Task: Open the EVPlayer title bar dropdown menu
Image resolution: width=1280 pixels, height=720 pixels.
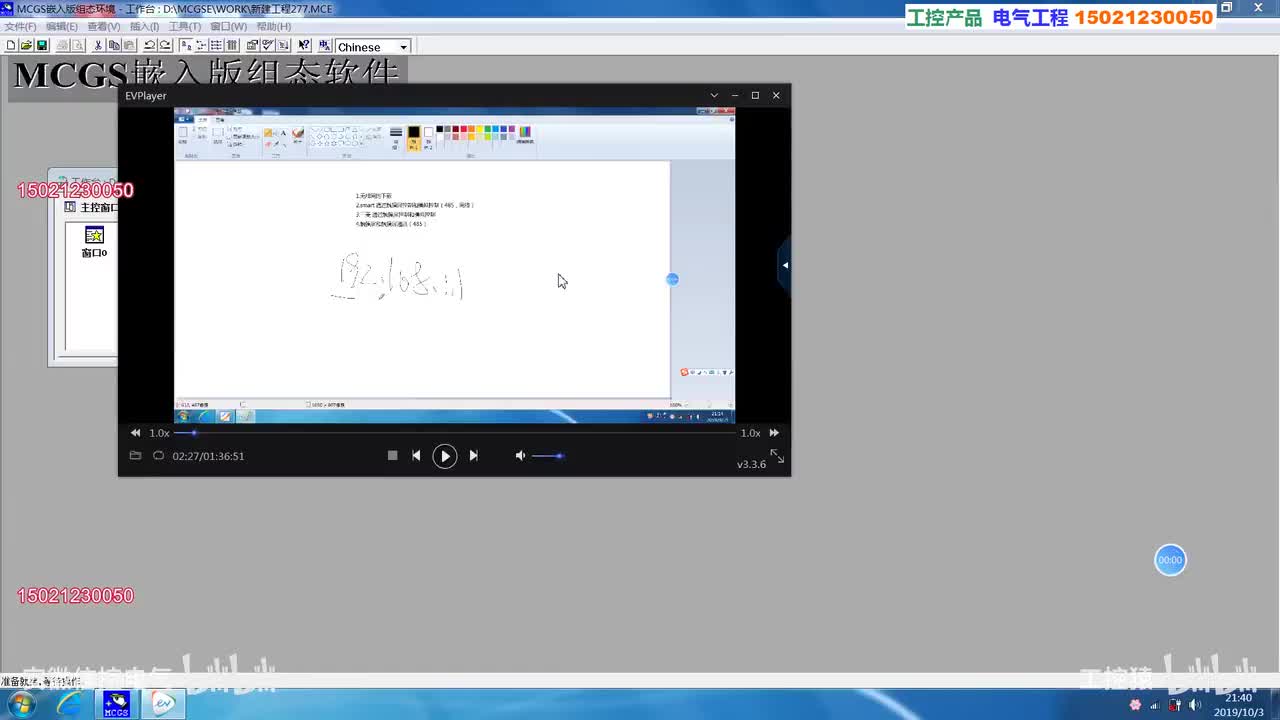Action: [714, 96]
